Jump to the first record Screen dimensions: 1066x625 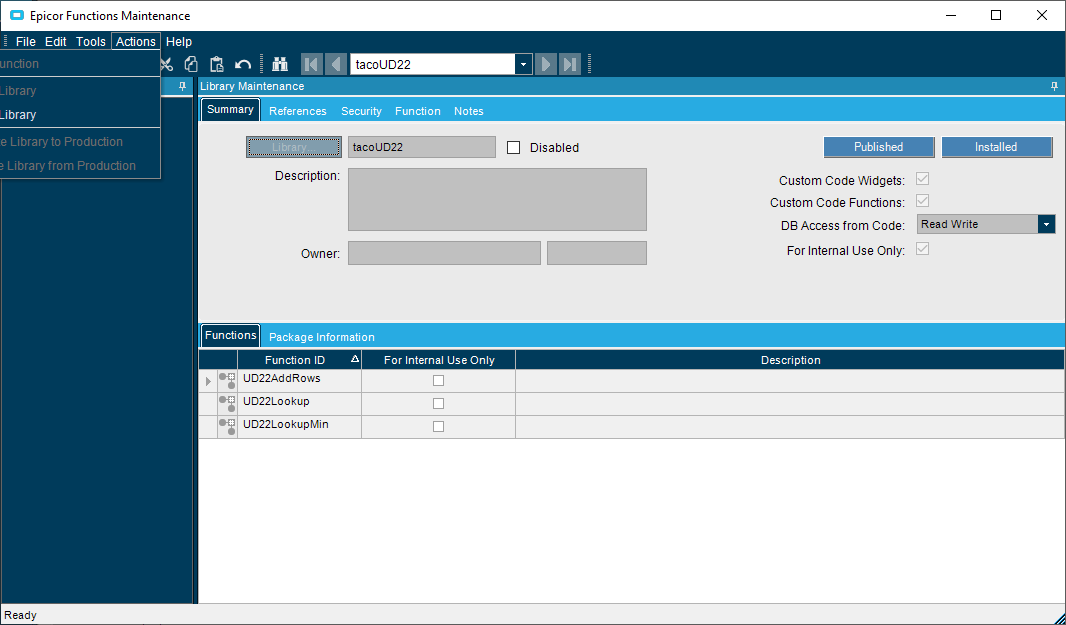tap(311, 65)
